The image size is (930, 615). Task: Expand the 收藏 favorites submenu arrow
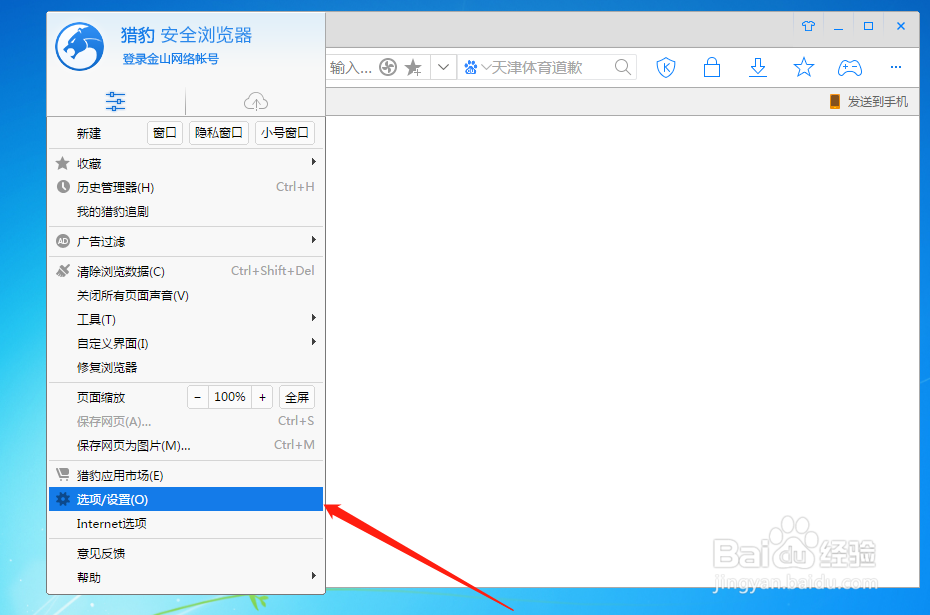coord(313,162)
